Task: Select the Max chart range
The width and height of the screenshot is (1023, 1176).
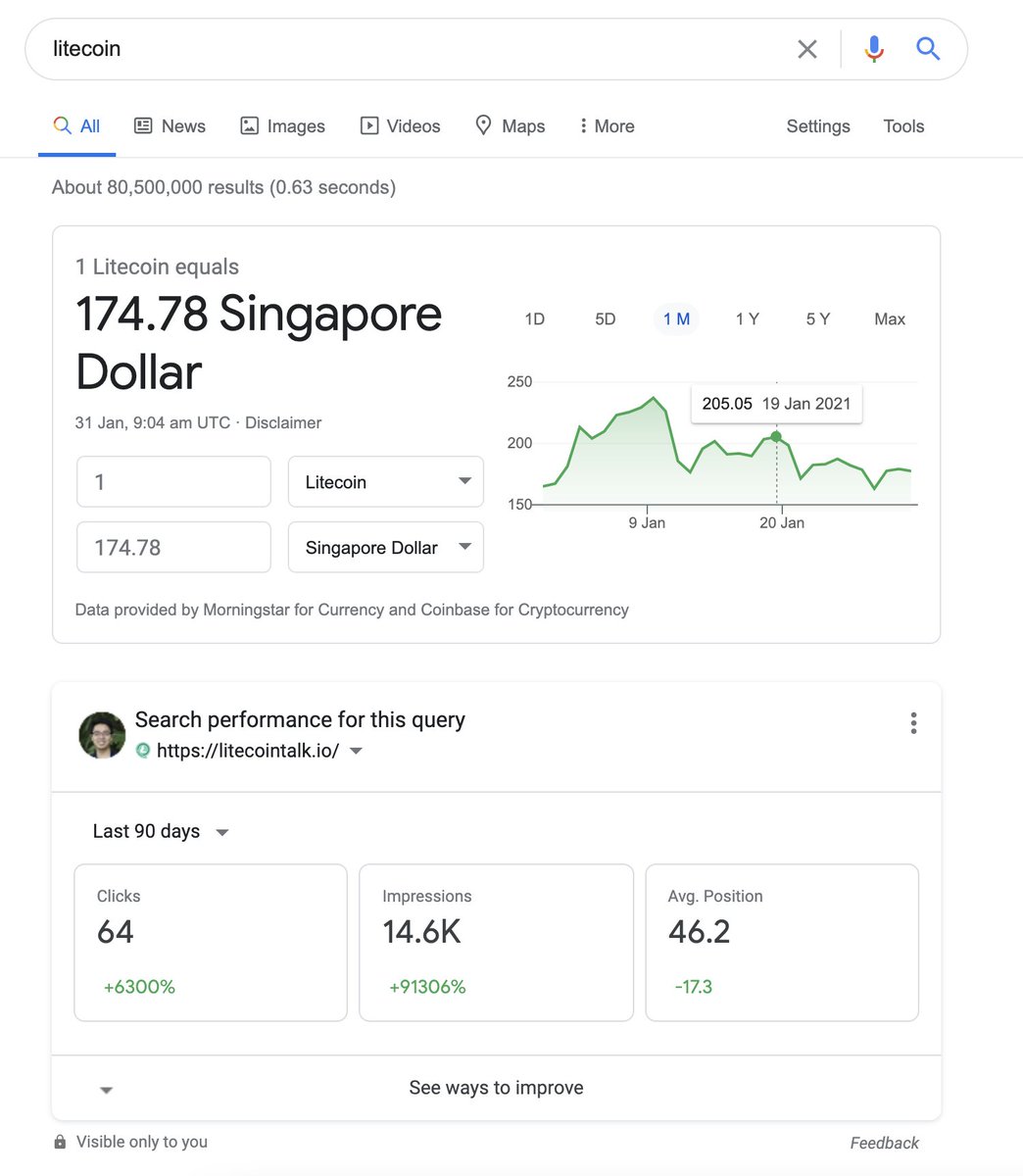Action: pos(890,319)
